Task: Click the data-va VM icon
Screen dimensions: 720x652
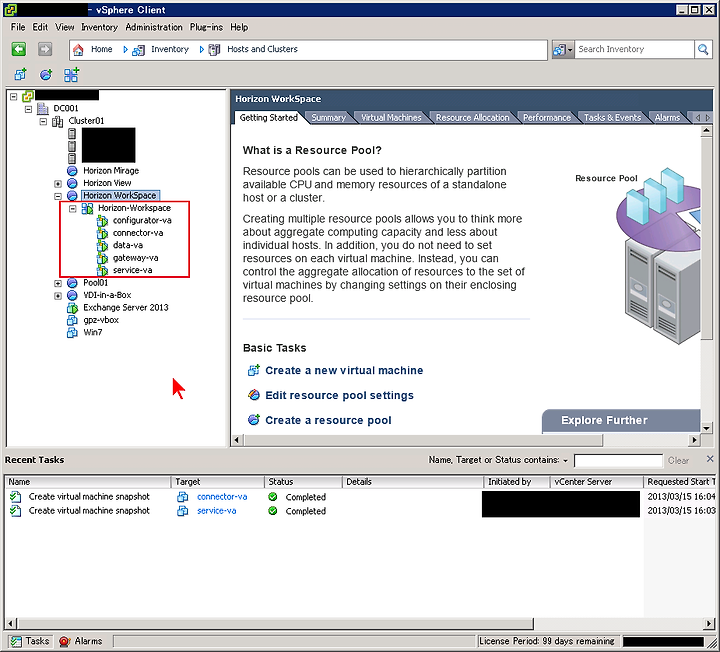Action: (102, 246)
